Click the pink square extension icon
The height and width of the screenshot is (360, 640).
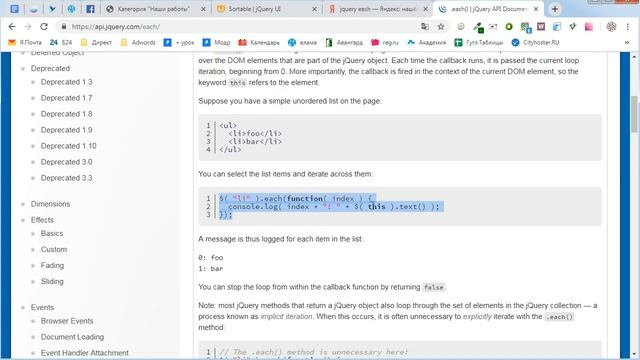pyautogui.click(x=589, y=27)
